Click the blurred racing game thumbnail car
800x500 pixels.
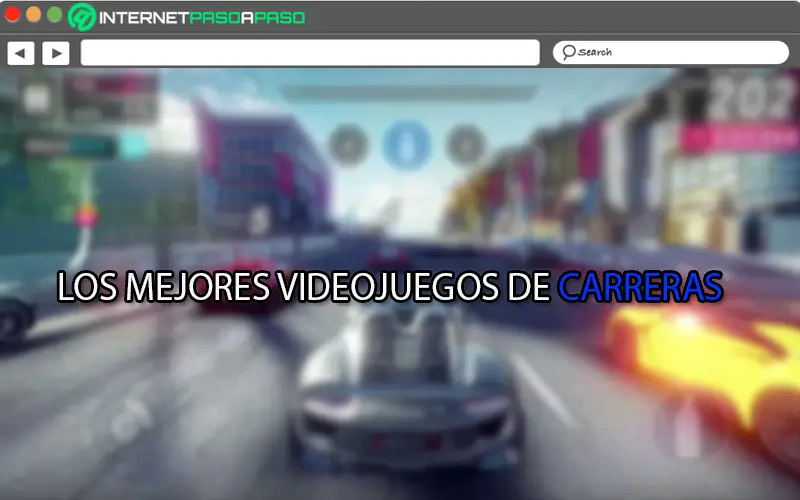(407, 388)
